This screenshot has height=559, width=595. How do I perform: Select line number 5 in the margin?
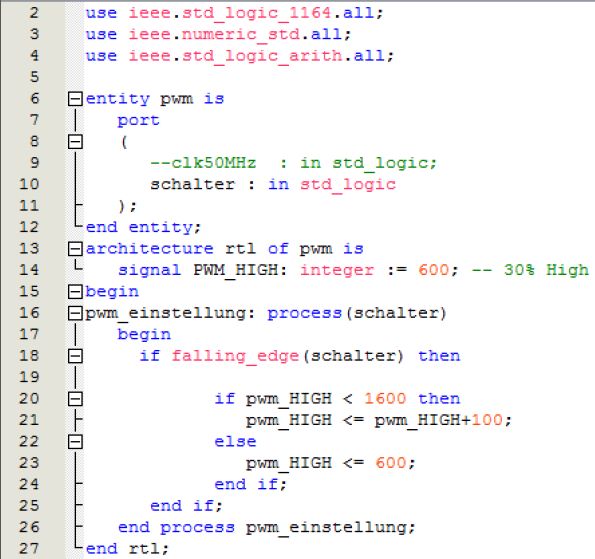click(x=34, y=77)
